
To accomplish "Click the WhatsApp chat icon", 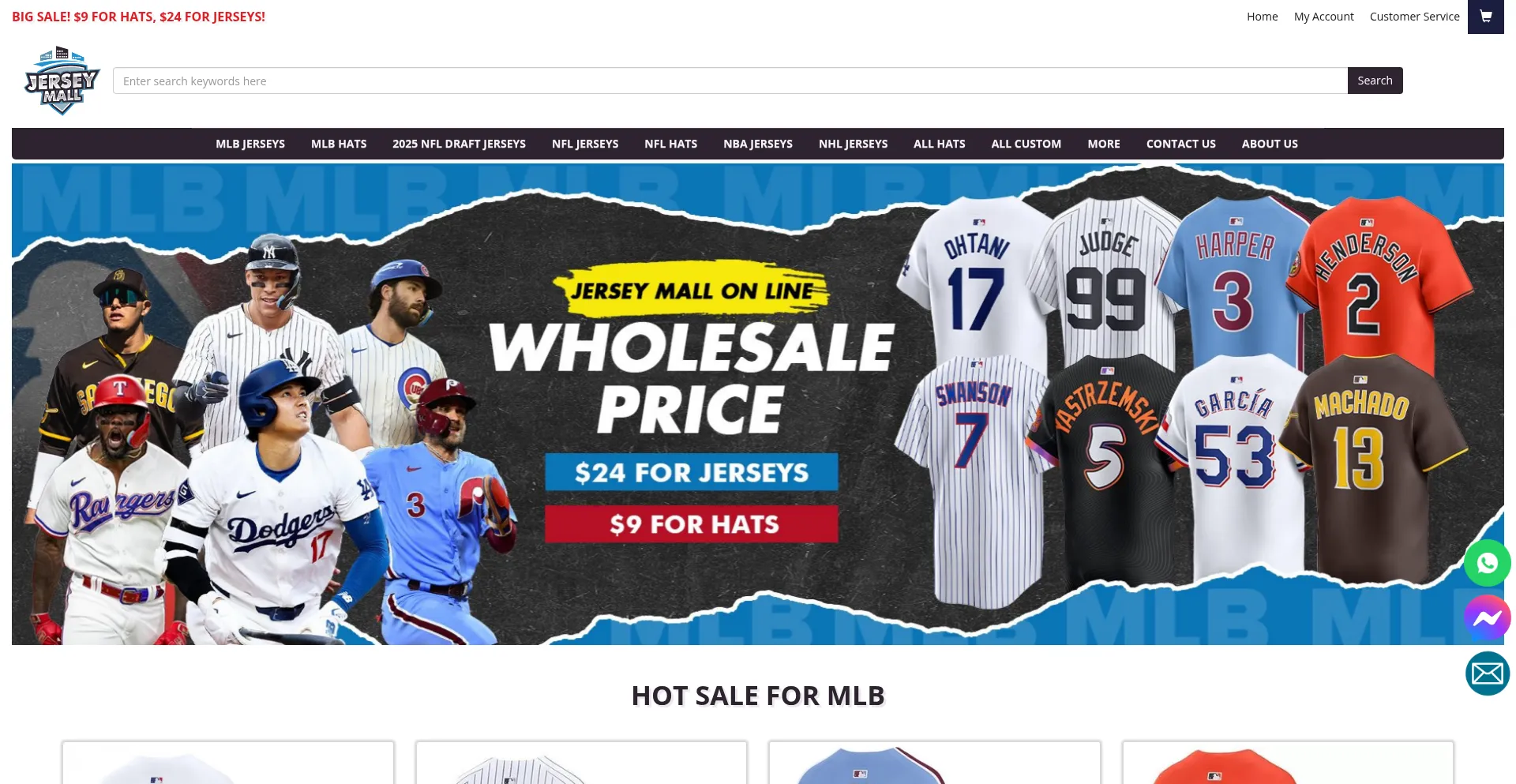I will click(x=1488, y=563).
